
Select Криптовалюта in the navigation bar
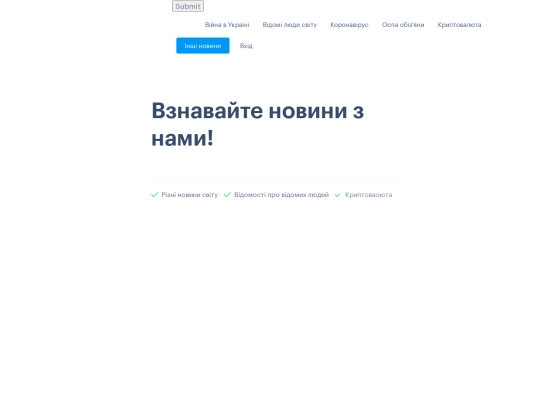coord(459,25)
